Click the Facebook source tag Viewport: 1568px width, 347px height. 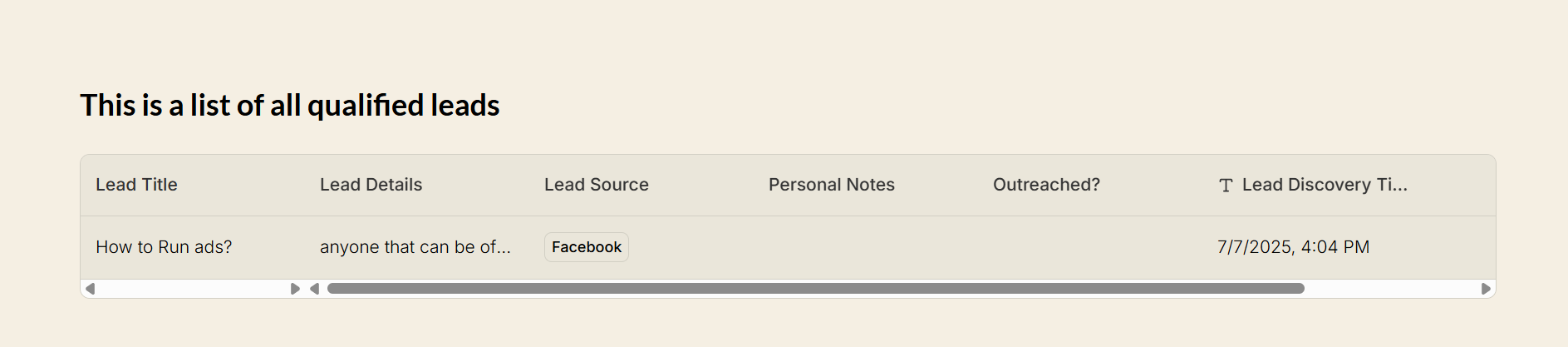(587, 247)
